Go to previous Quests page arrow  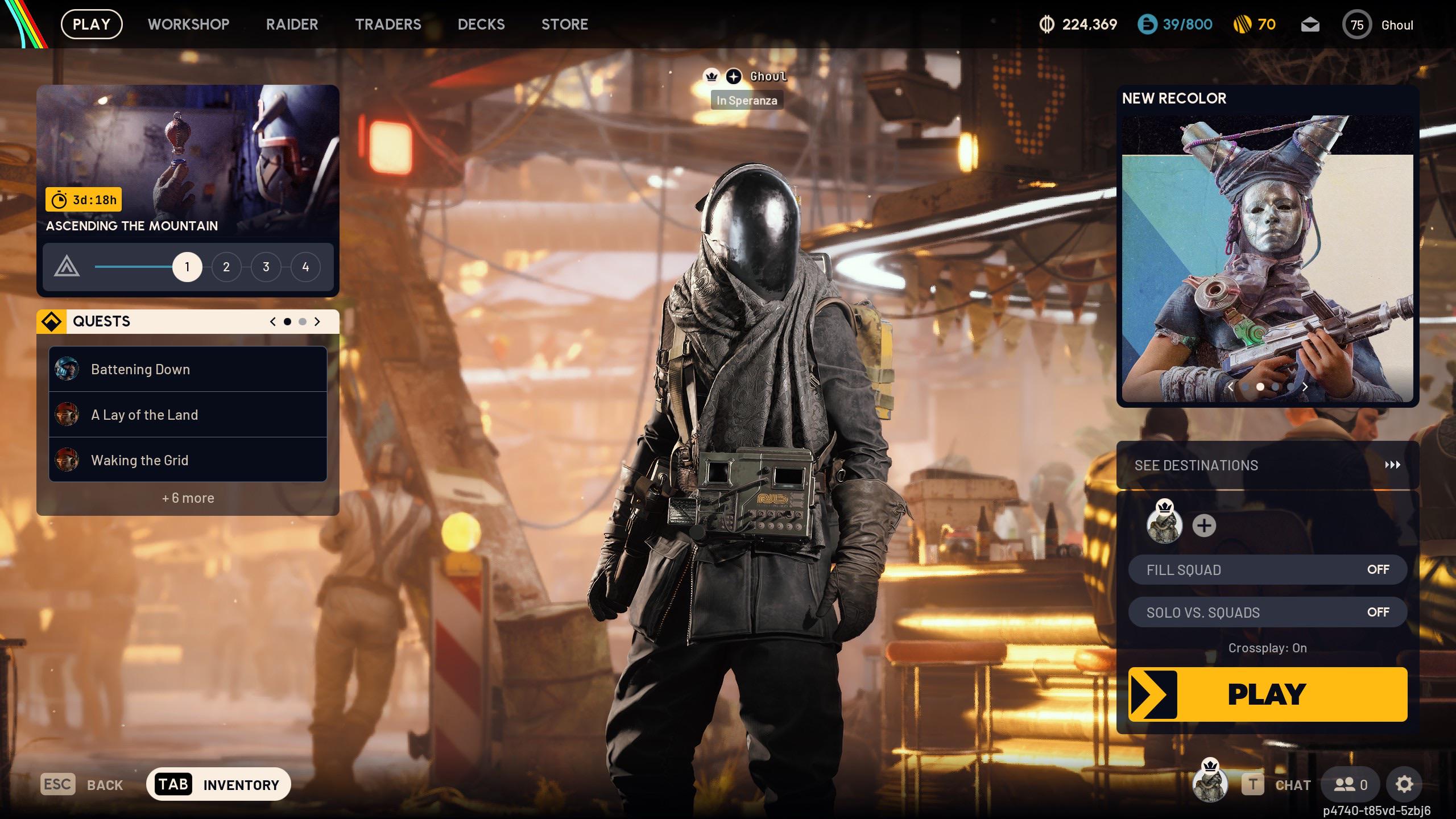pos(273,321)
